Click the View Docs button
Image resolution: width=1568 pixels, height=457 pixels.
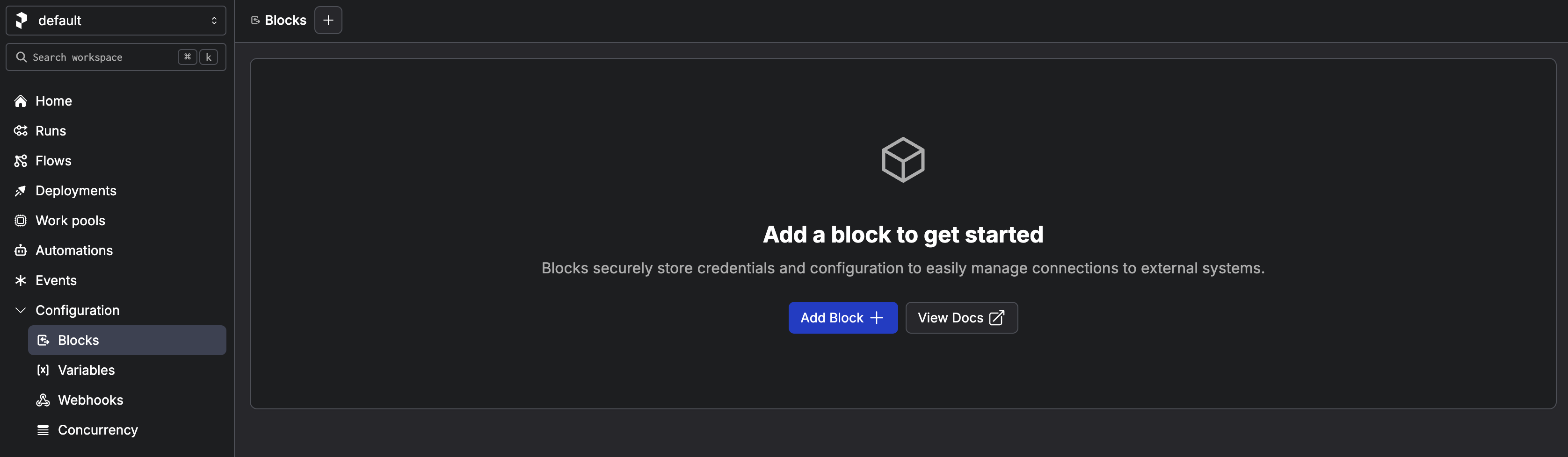pyautogui.click(x=962, y=318)
